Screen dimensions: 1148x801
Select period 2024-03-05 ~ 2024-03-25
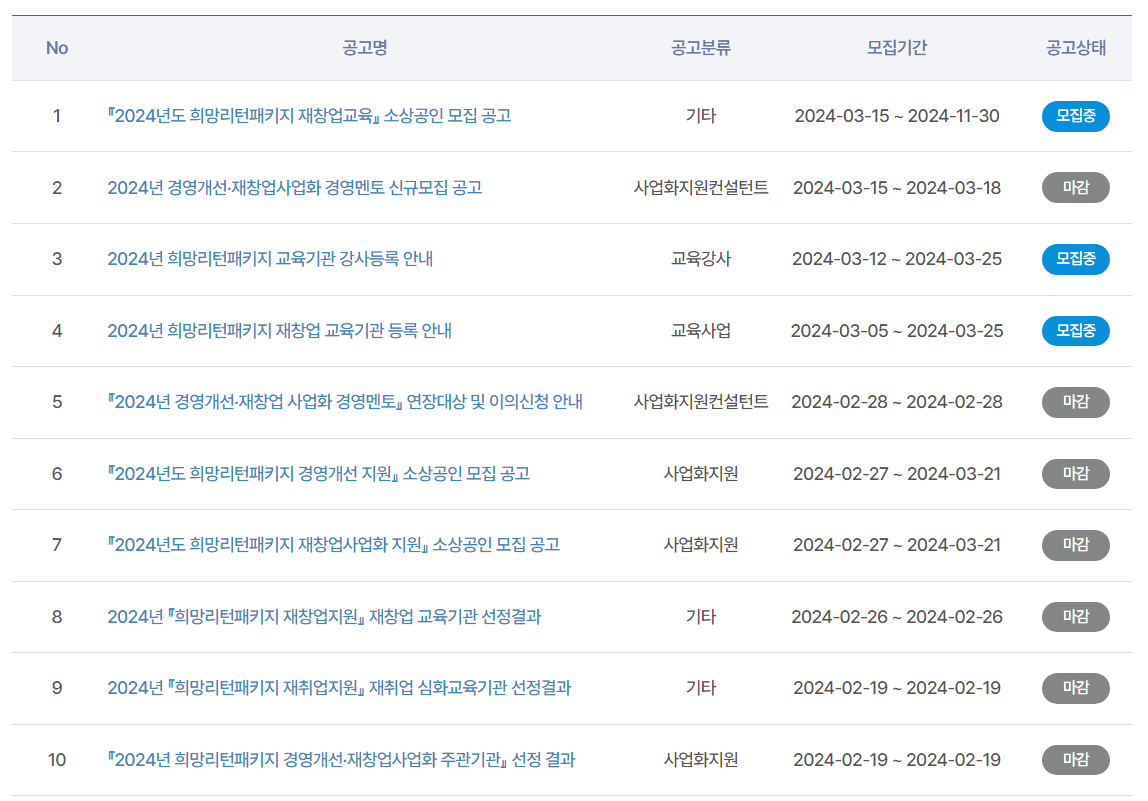point(897,330)
